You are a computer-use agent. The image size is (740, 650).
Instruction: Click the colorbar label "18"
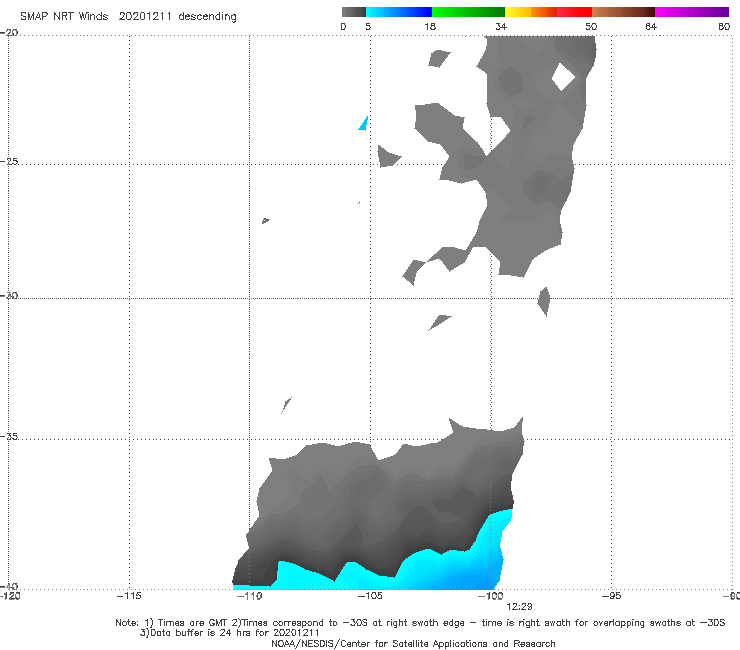(x=430, y=26)
